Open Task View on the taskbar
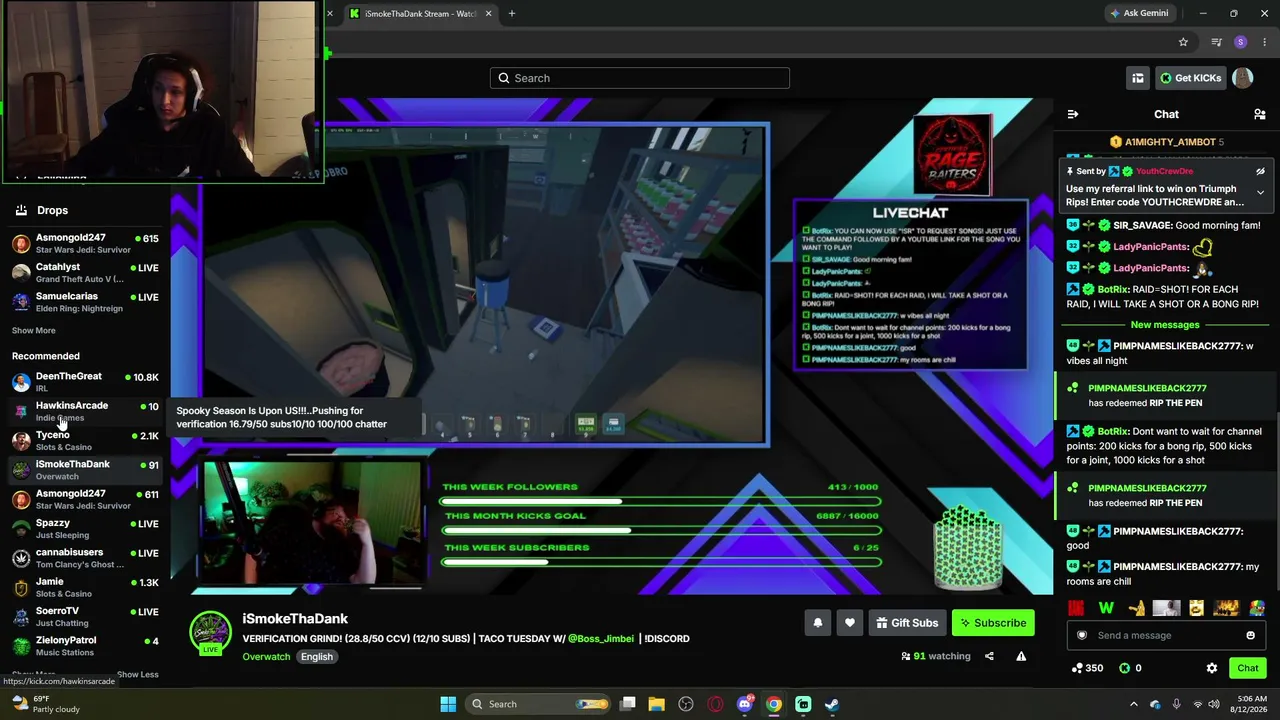This screenshot has width=1280, height=720. point(627,704)
